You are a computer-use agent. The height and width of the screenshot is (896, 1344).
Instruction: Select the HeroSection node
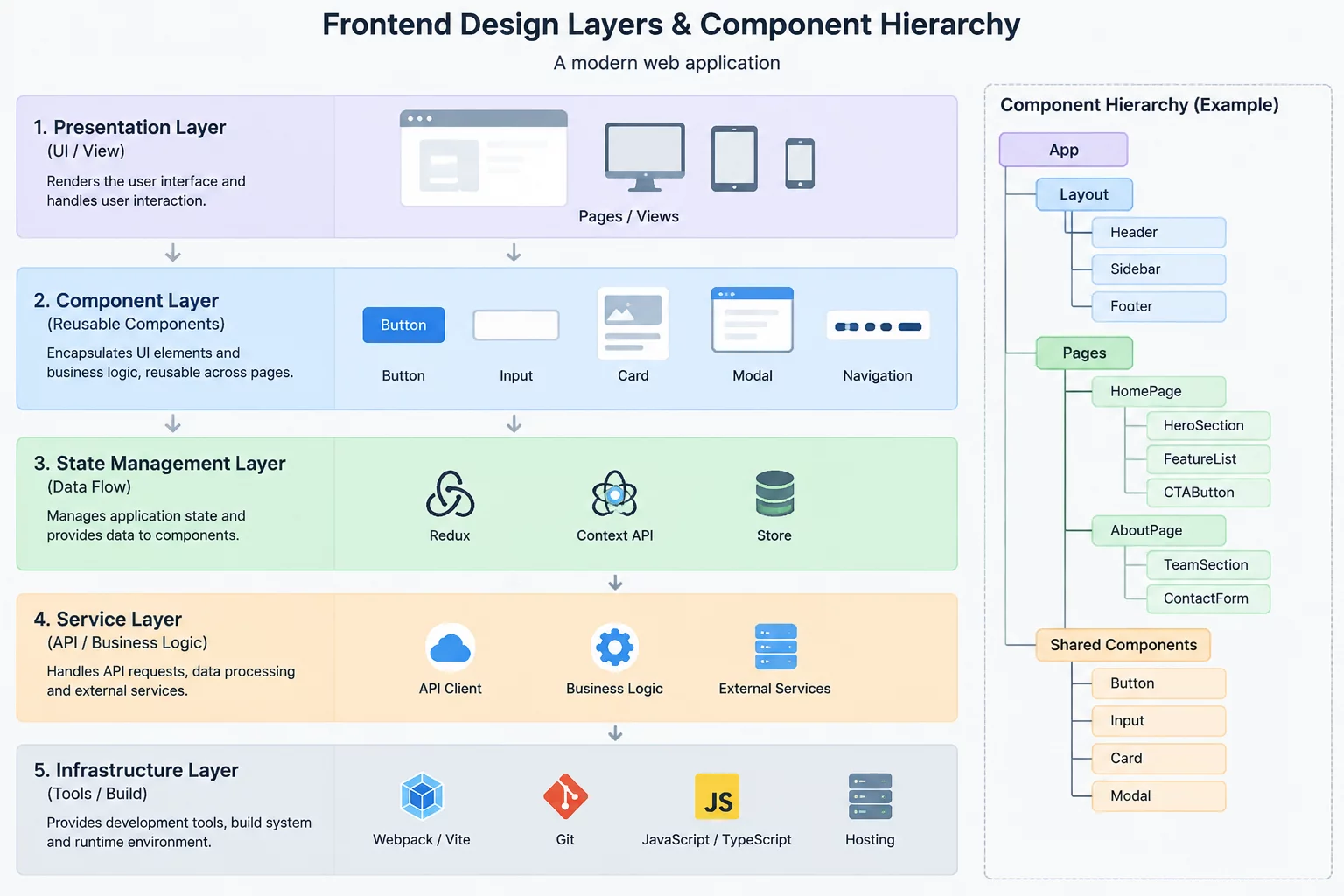1208,426
